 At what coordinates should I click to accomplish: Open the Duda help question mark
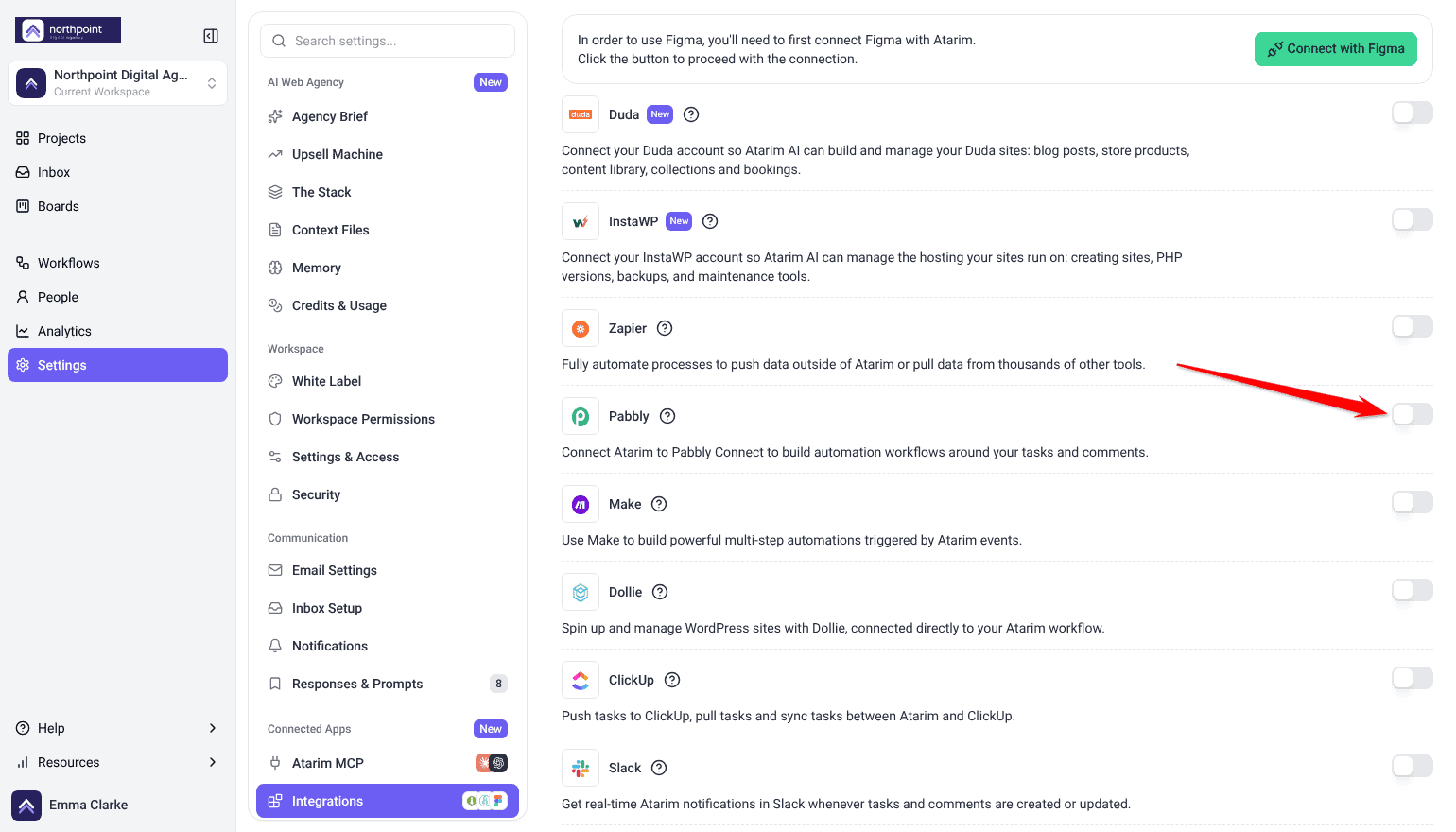pyautogui.click(x=691, y=114)
